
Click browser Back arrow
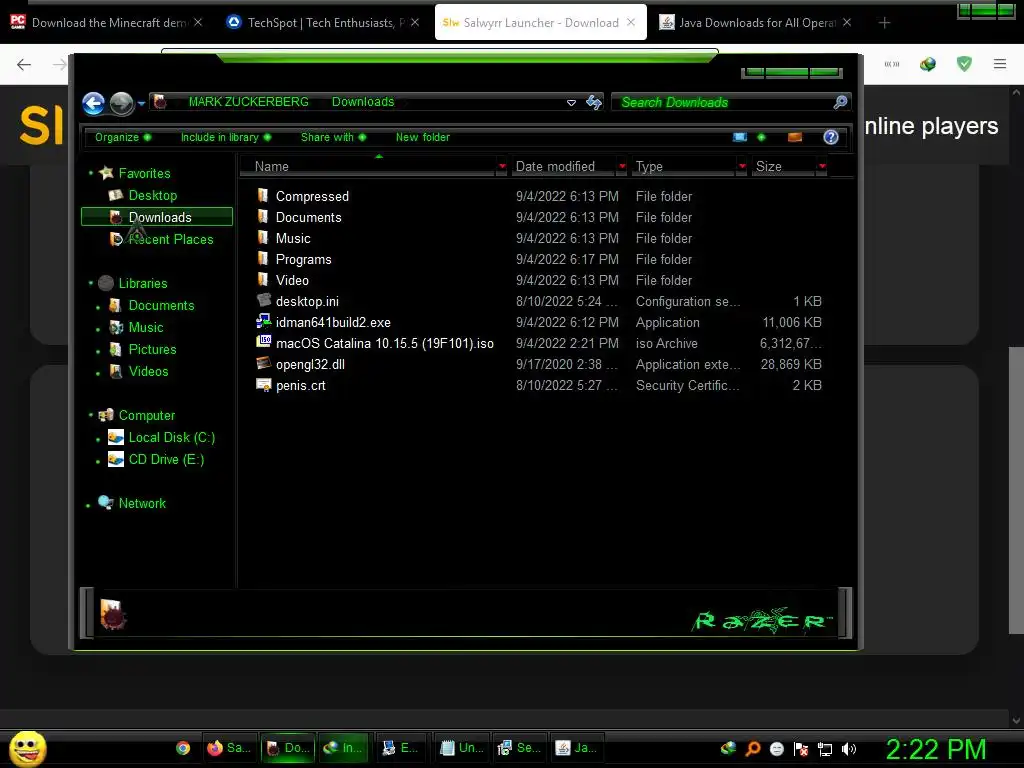point(24,64)
